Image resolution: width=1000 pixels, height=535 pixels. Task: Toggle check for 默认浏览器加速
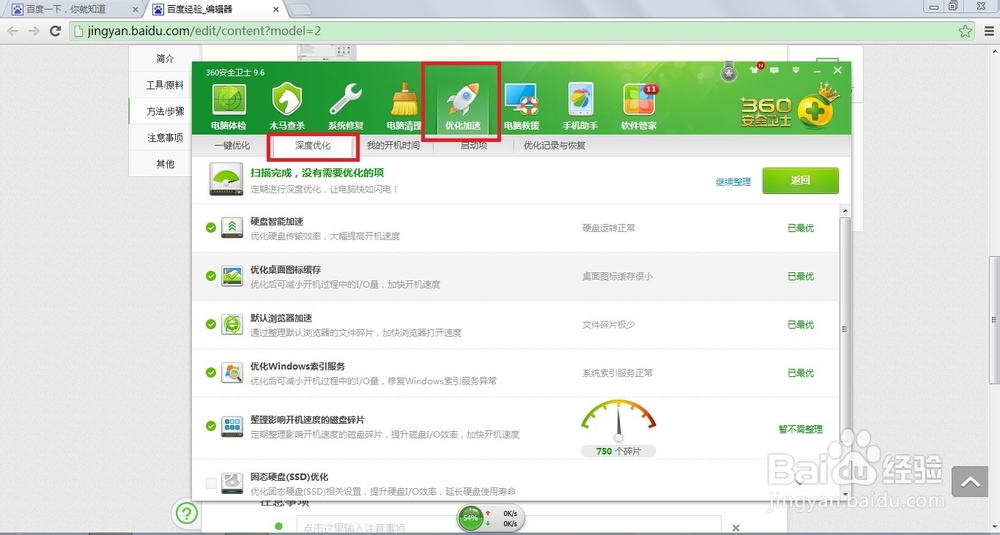pyautogui.click(x=210, y=324)
